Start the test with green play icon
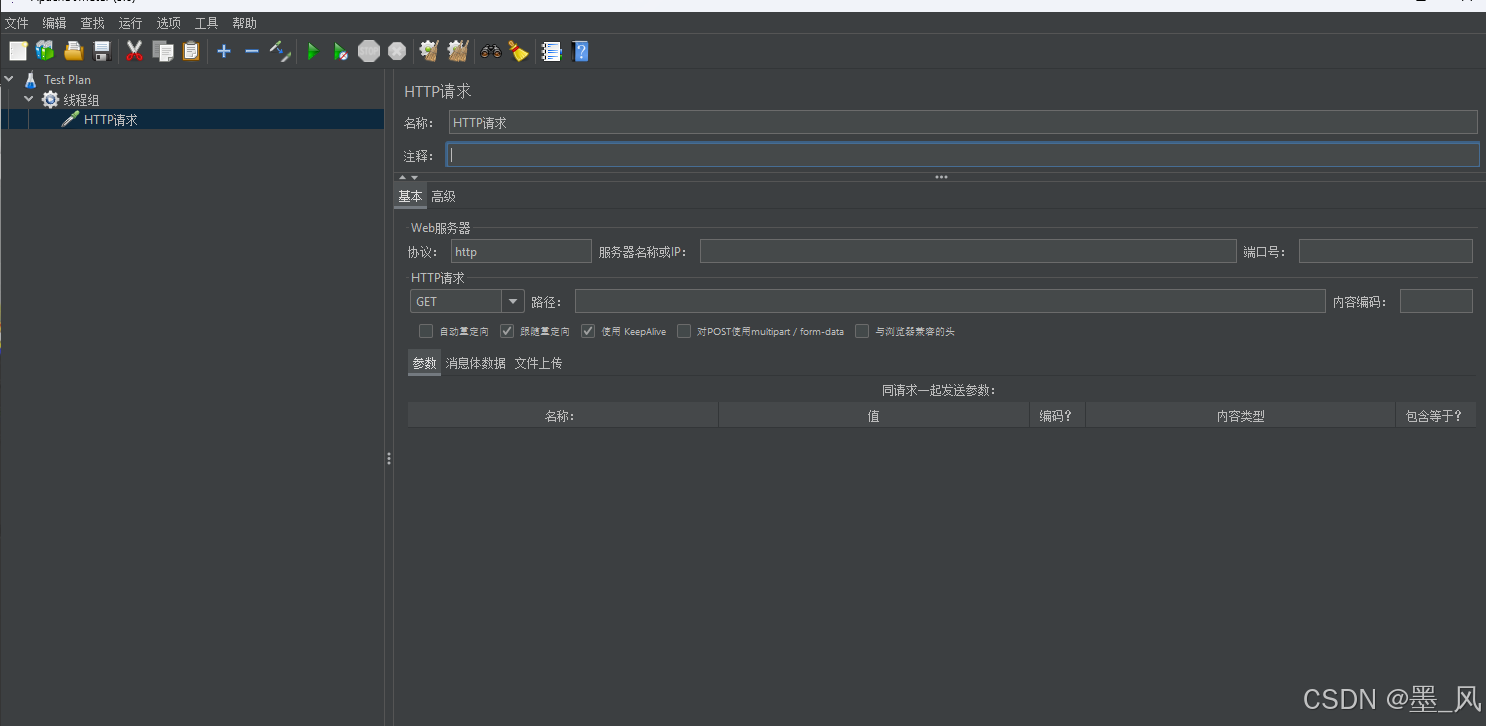Viewport: 1486px width, 726px height. (313, 51)
